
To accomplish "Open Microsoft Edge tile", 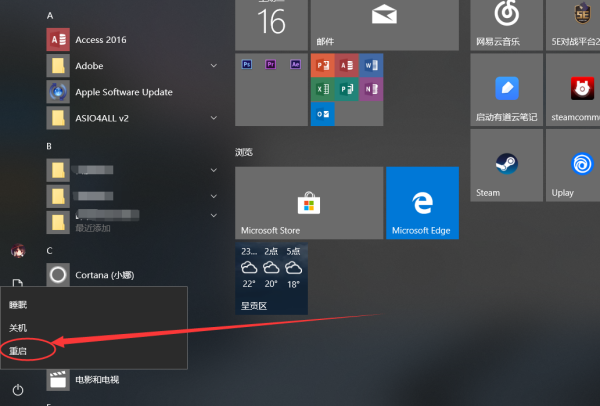I will pyautogui.click(x=421, y=203).
